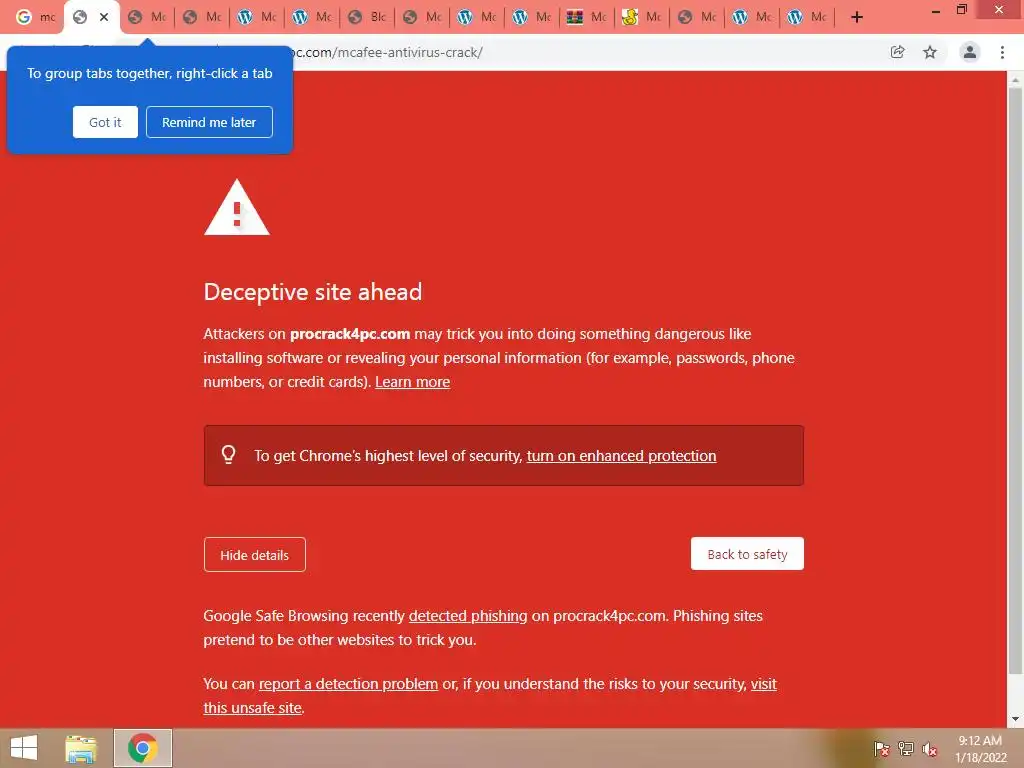
Task: Switch to the tab labeled Blc
Action: pyautogui.click(x=367, y=17)
